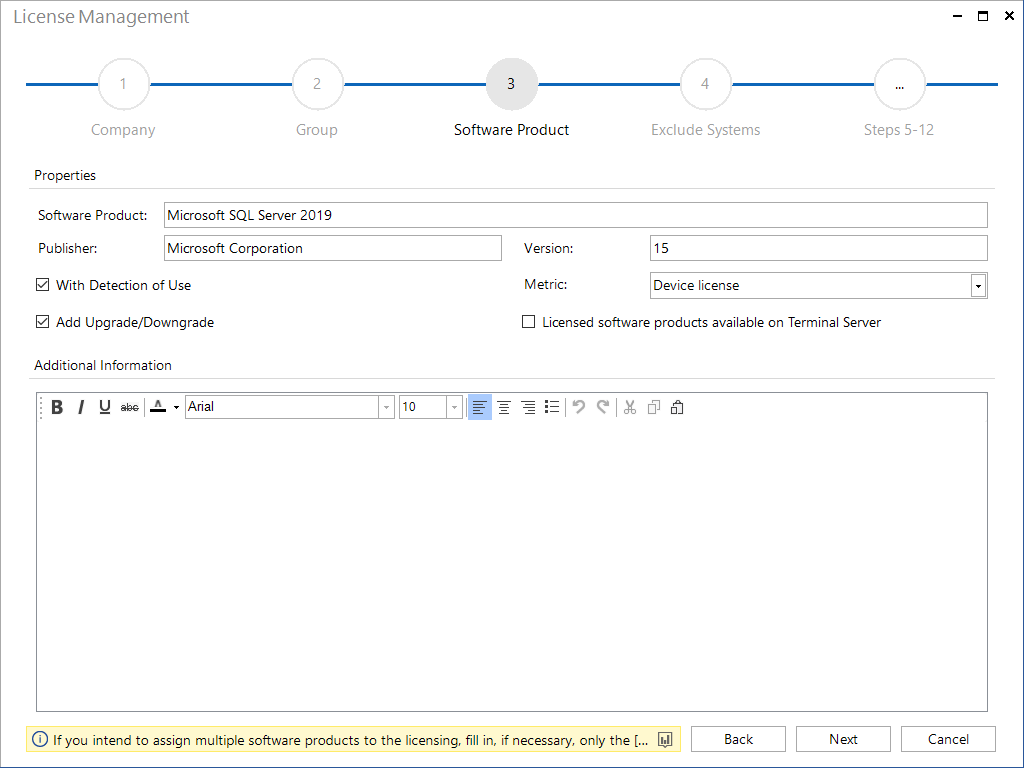Paste from the clipboard
1024x768 pixels.
[677, 408]
